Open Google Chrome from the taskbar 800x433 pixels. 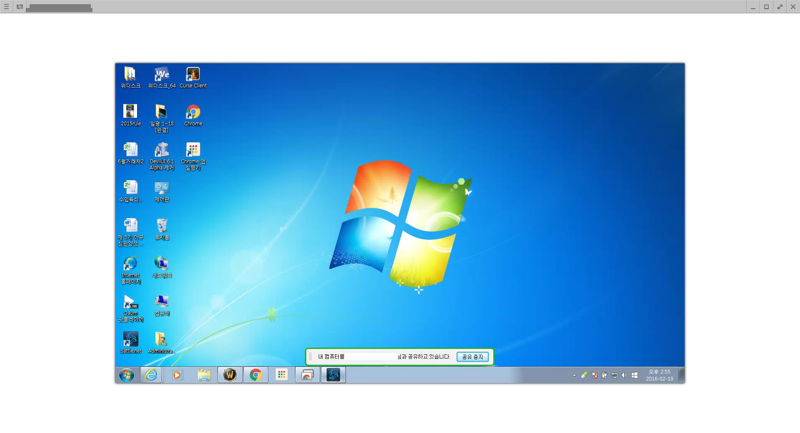click(x=256, y=375)
